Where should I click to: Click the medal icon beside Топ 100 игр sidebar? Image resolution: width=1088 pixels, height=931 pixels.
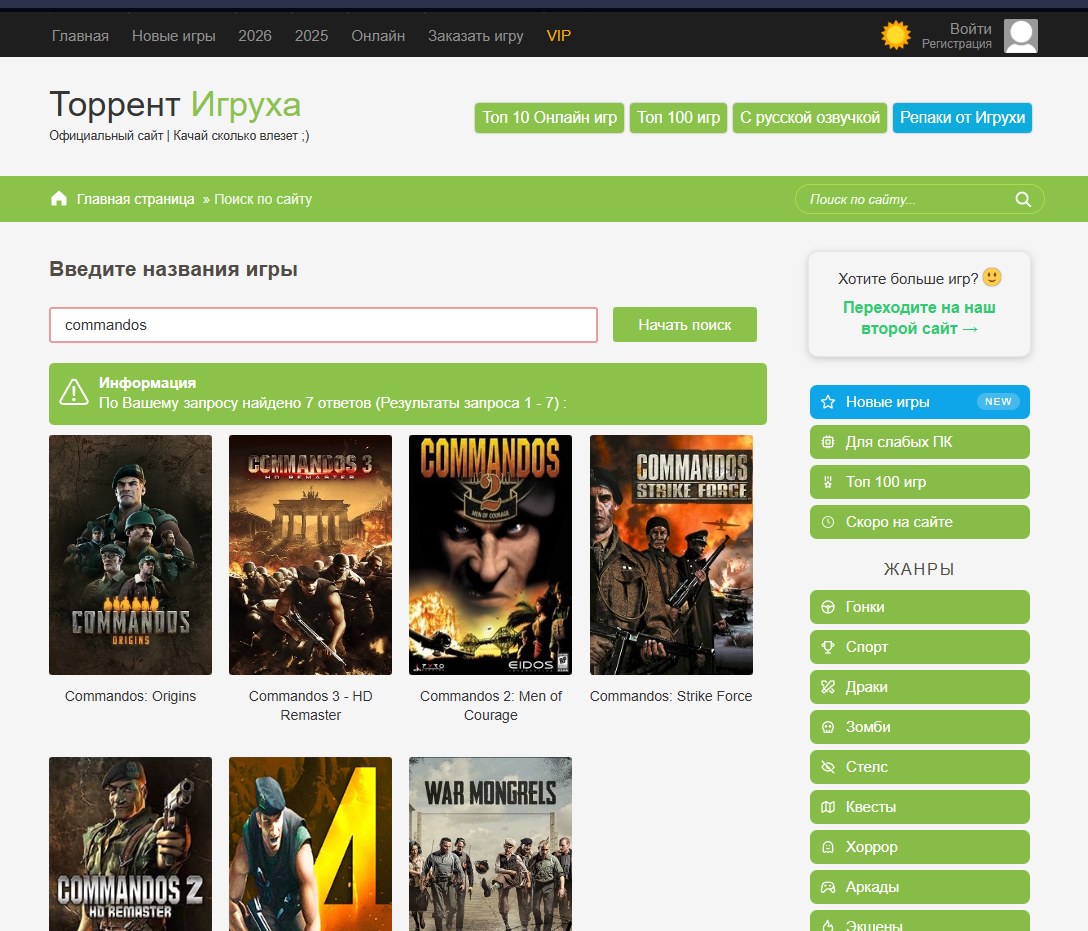pos(828,482)
